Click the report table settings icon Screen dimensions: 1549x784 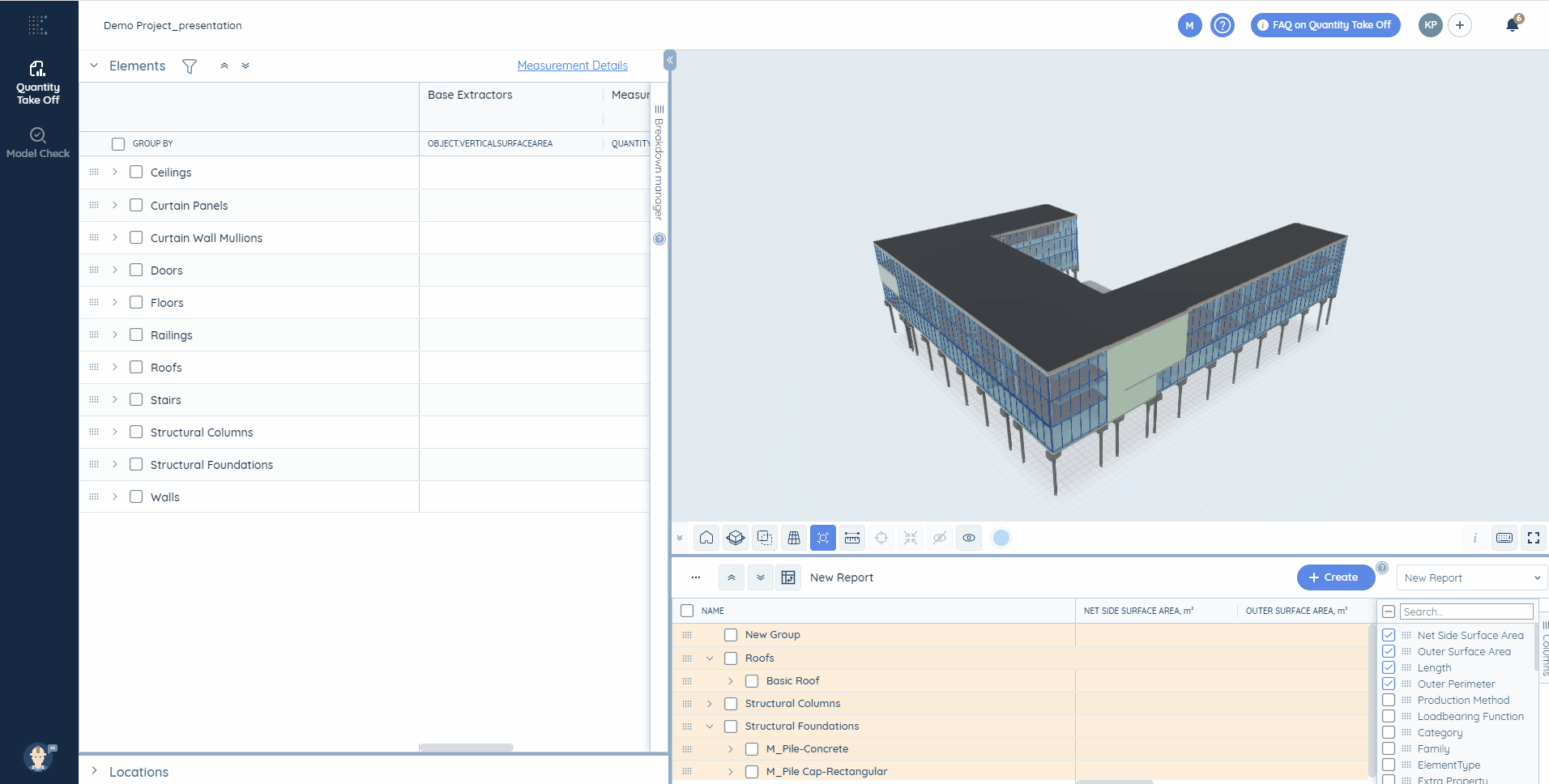pyautogui.click(x=788, y=577)
